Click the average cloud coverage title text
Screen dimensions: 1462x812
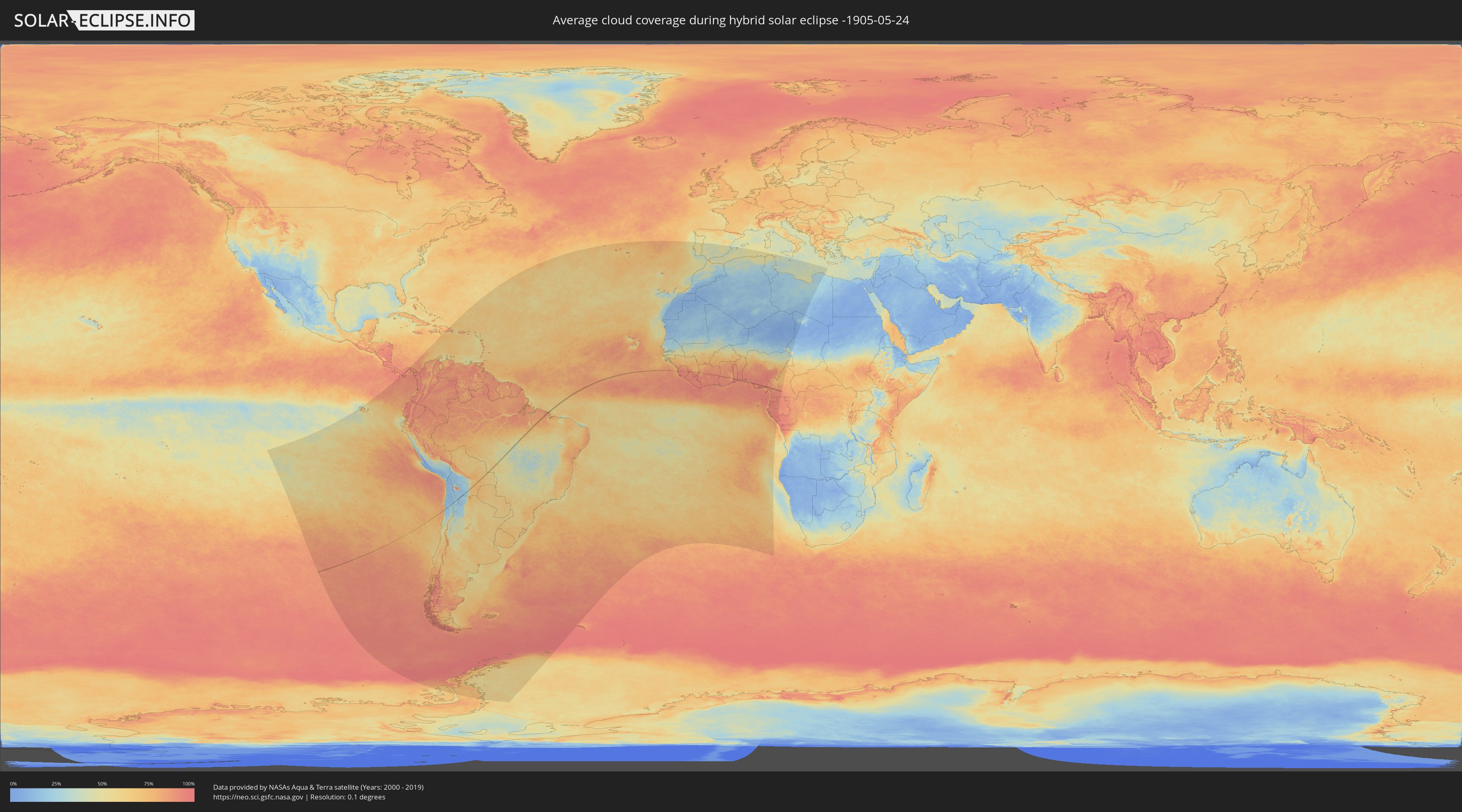click(x=731, y=20)
